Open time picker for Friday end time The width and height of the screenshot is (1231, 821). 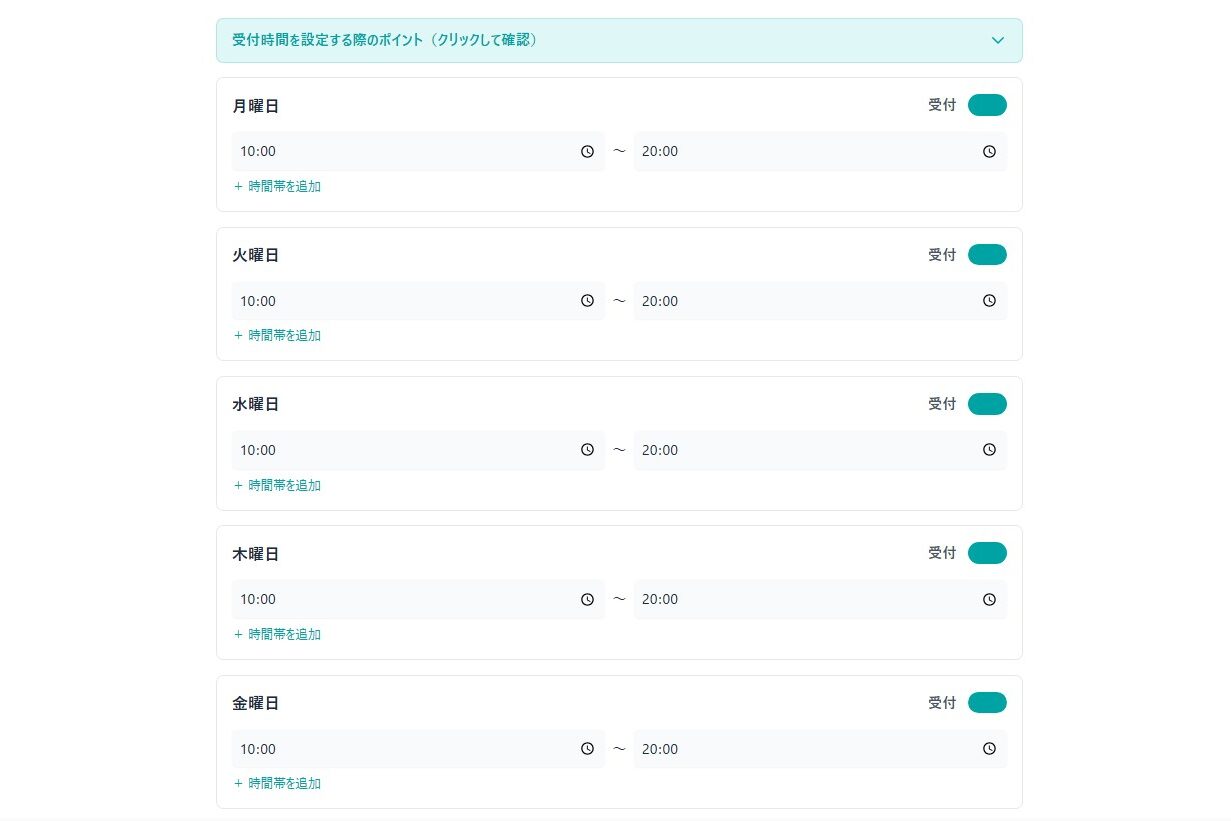point(989,749)
